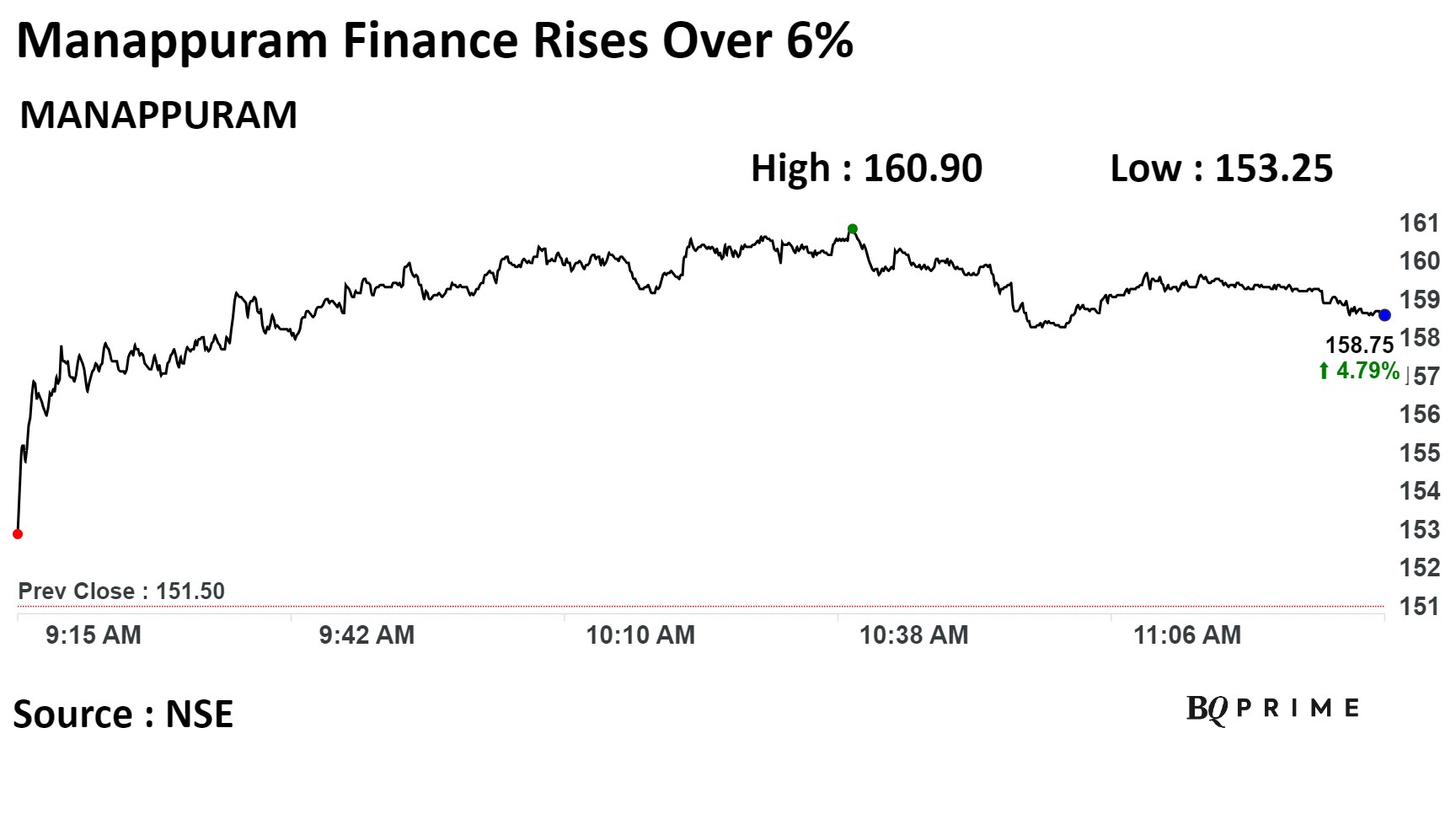The image size is (1456, 819).
Task: Click the 154 price axis label
Action: pos(1419,490)
